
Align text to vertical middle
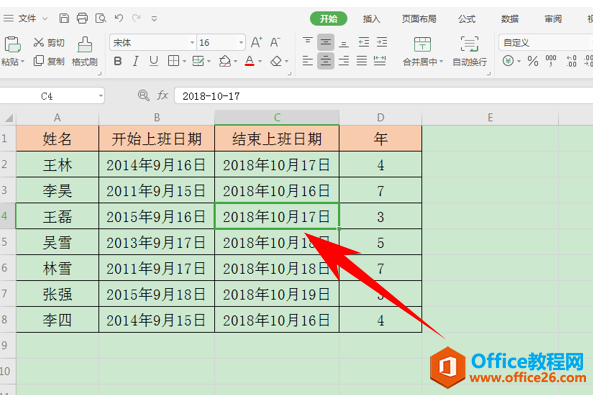click(326, 42)
